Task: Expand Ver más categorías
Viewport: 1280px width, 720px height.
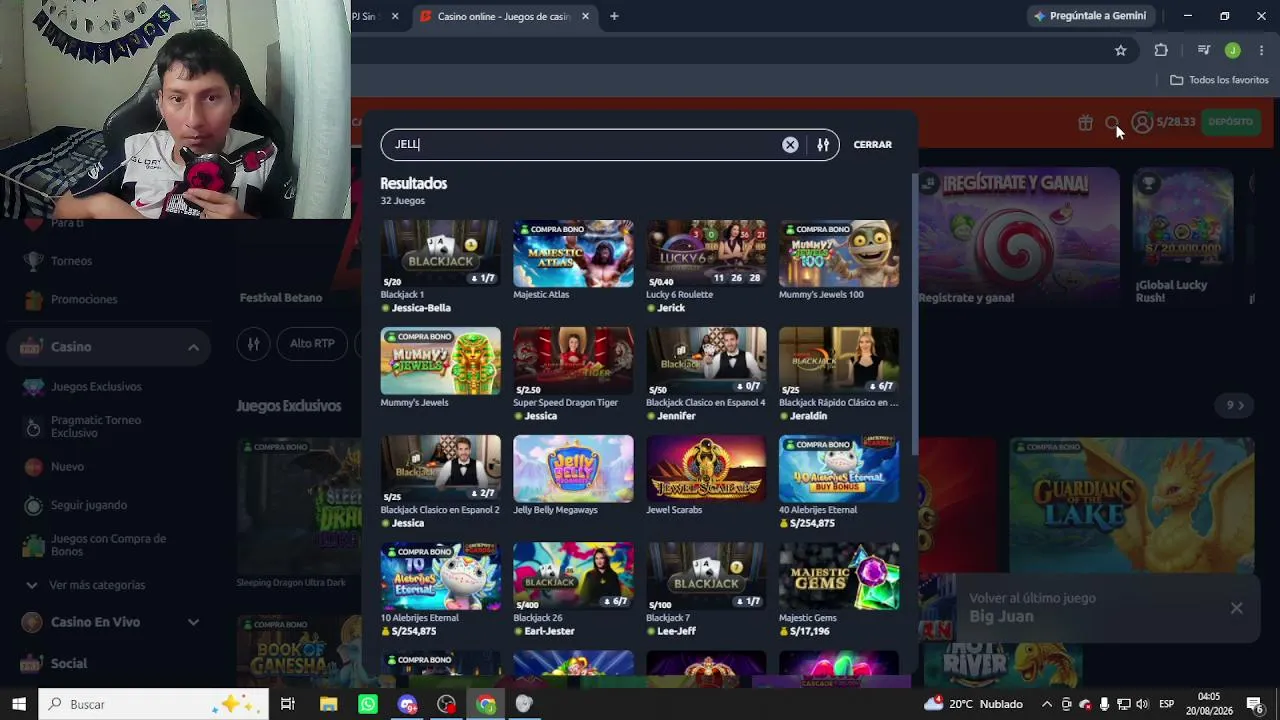Action: click(97, 585)
